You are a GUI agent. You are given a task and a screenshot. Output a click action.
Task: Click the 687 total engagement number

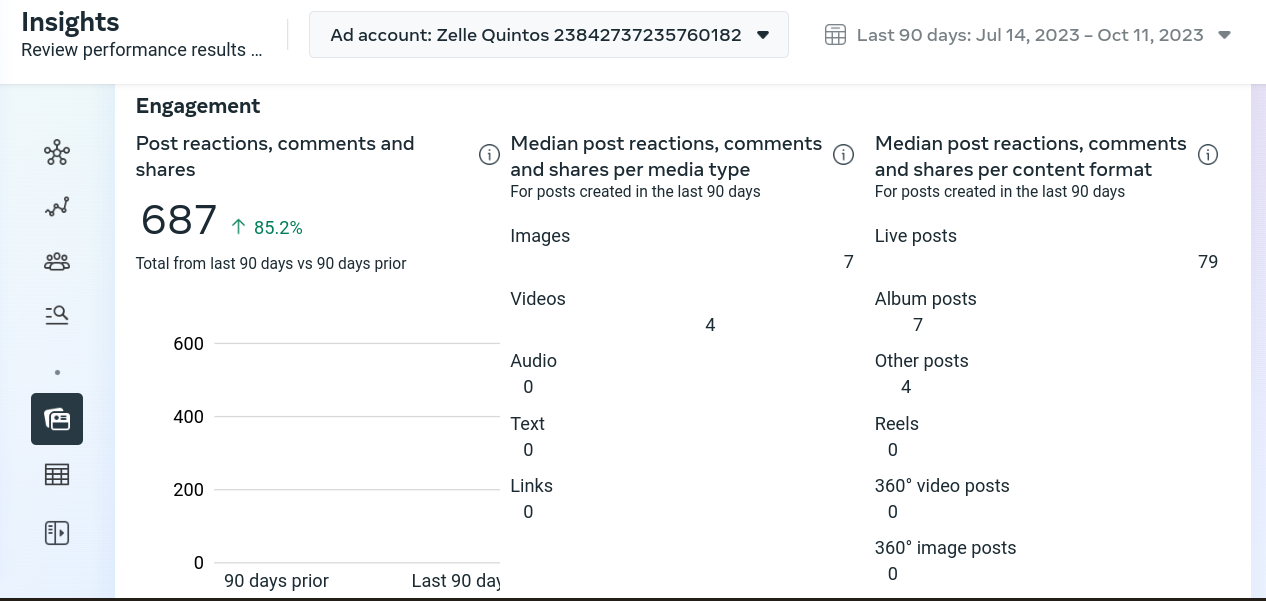coord(179,220)
